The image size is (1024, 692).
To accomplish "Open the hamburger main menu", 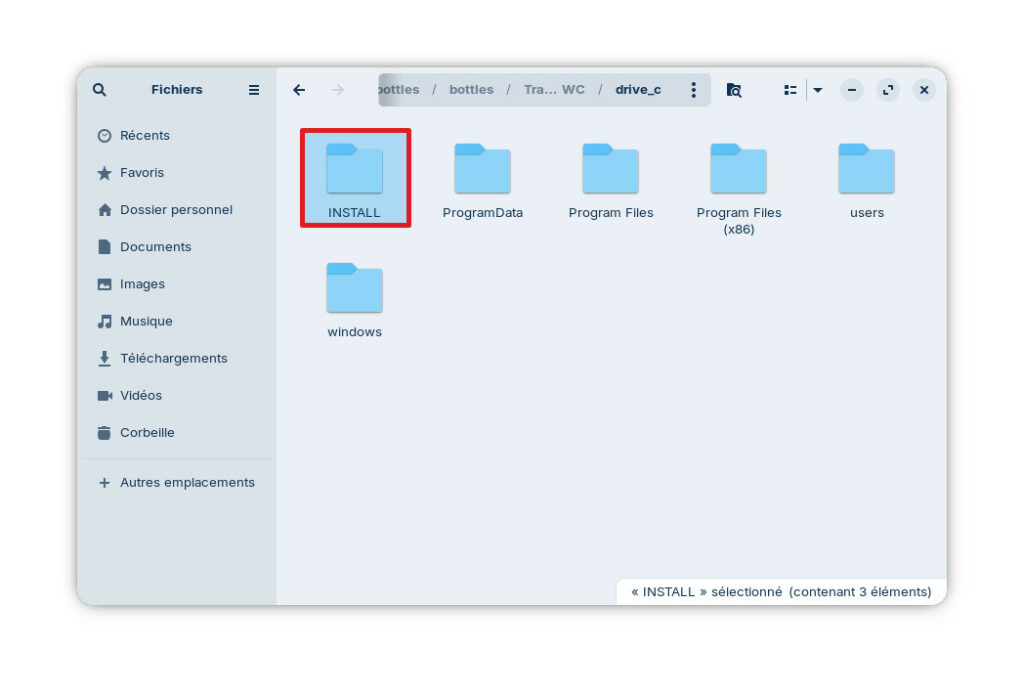I will [254, 90].
